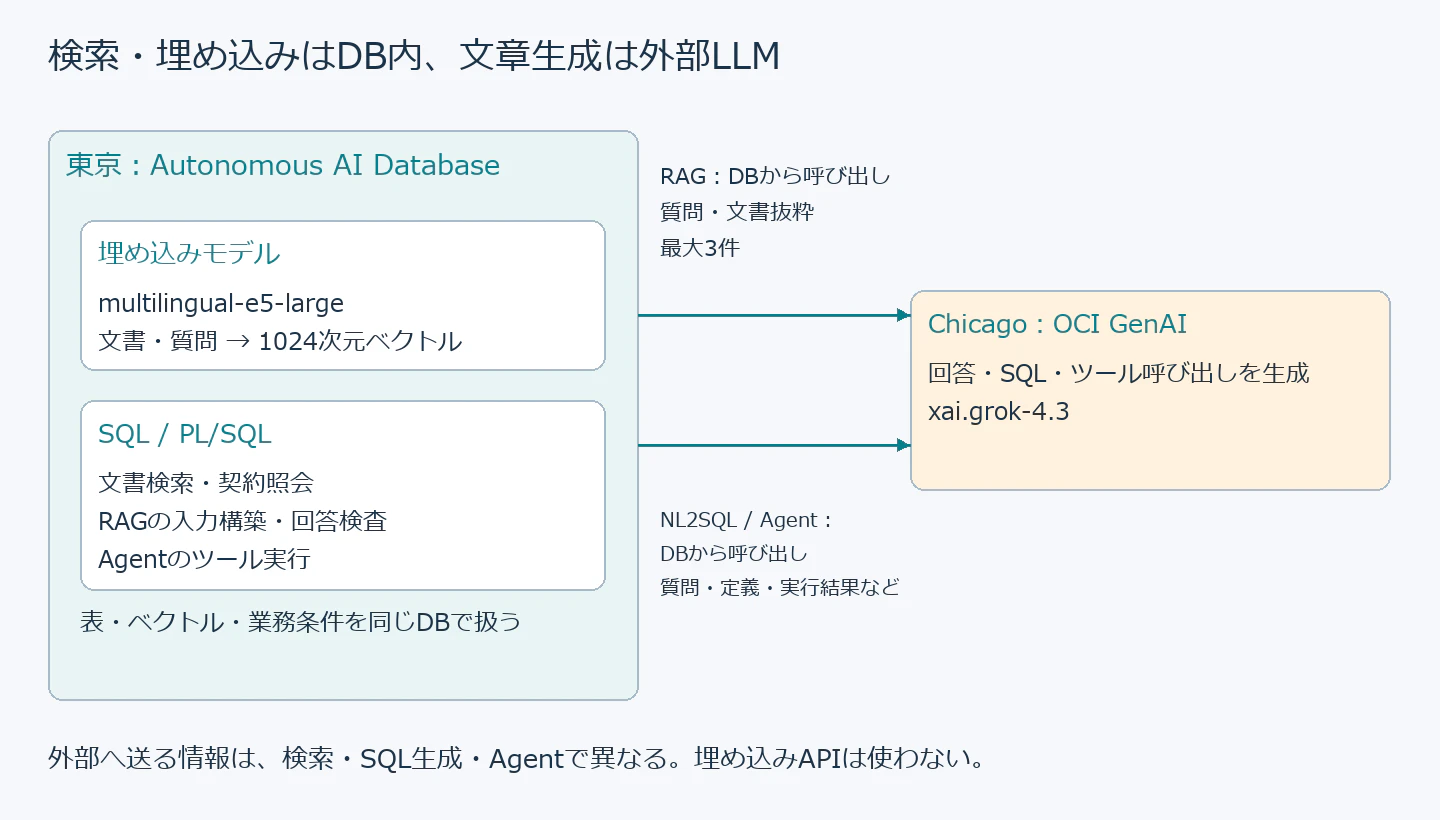The width and height of the screenshot is (1440, 820).
Task: Click the text "最大3件"
Action: (700, 248)
